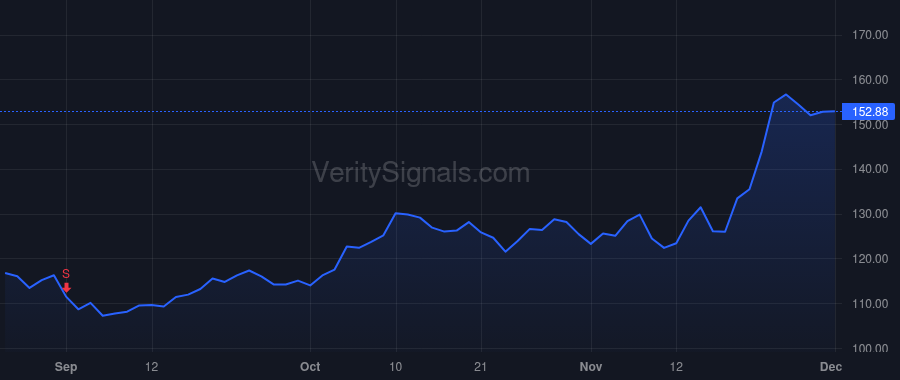Click the red S signal label
The width and height of the screenshot is (900, 380).
[x=66, y=274]
